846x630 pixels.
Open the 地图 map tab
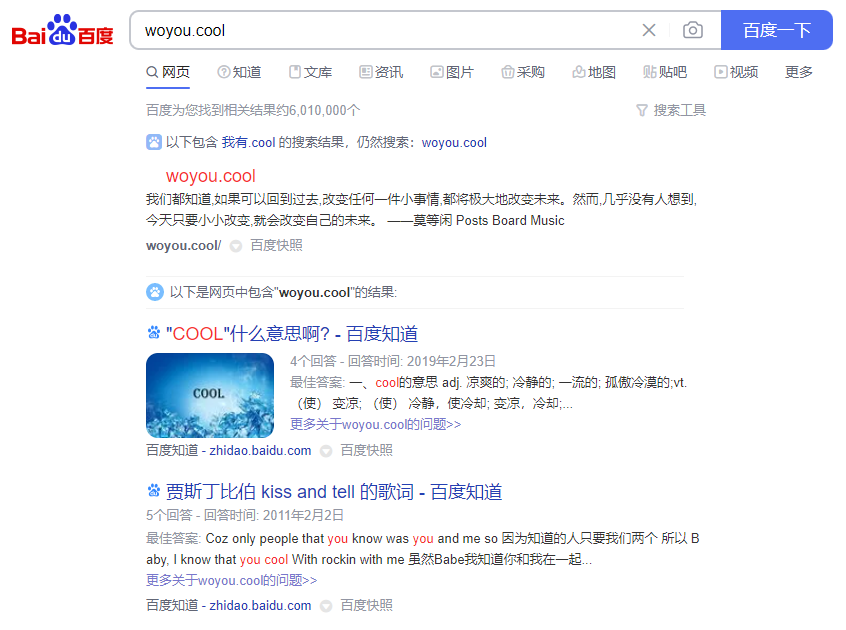(594, 72)
